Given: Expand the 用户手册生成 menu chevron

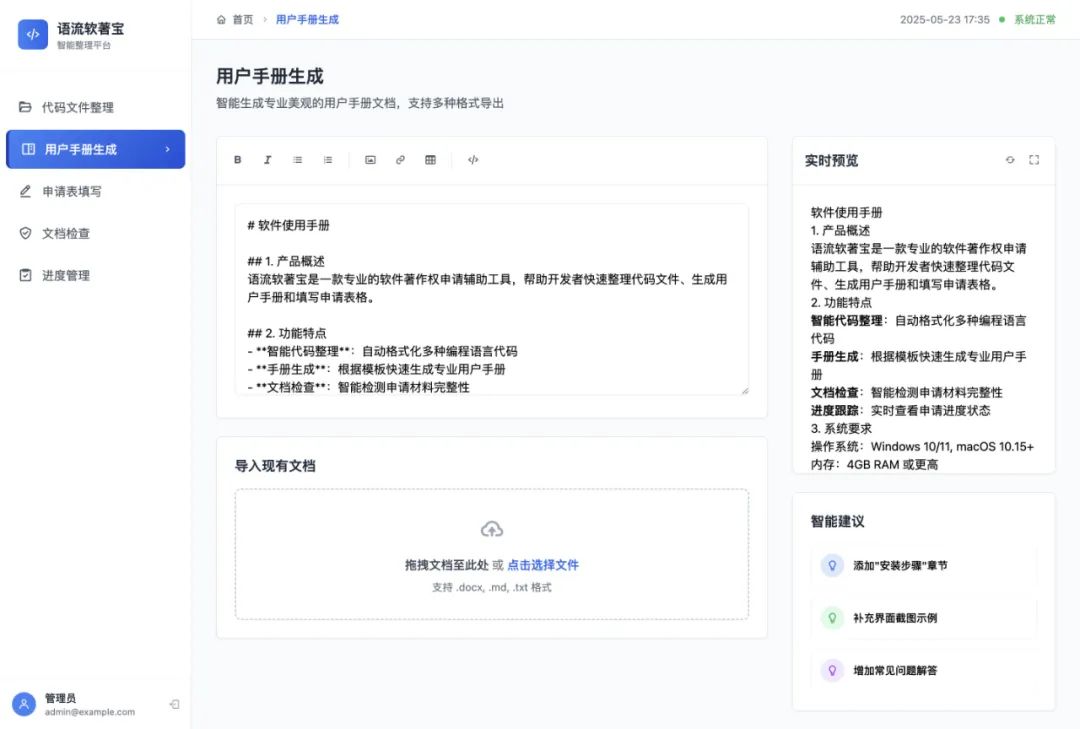Looking at the screenshot, I should 170,149.
